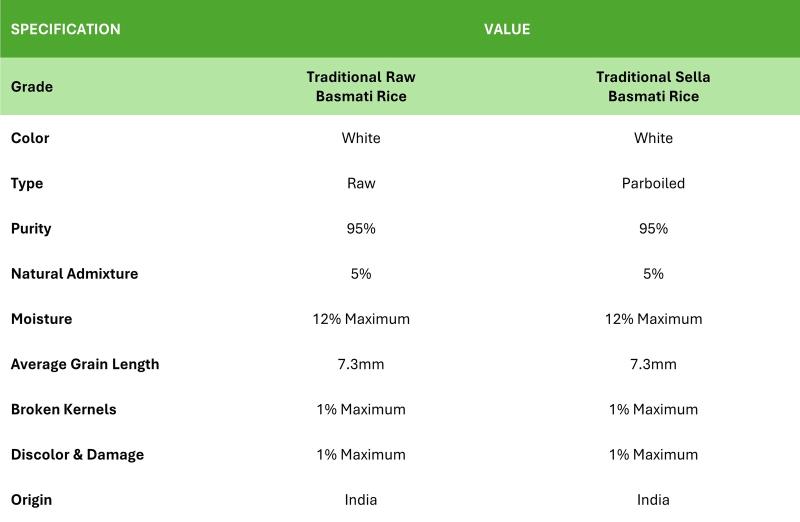
Task: Click the Average Grain Length label
Action: tap(85, 364)
